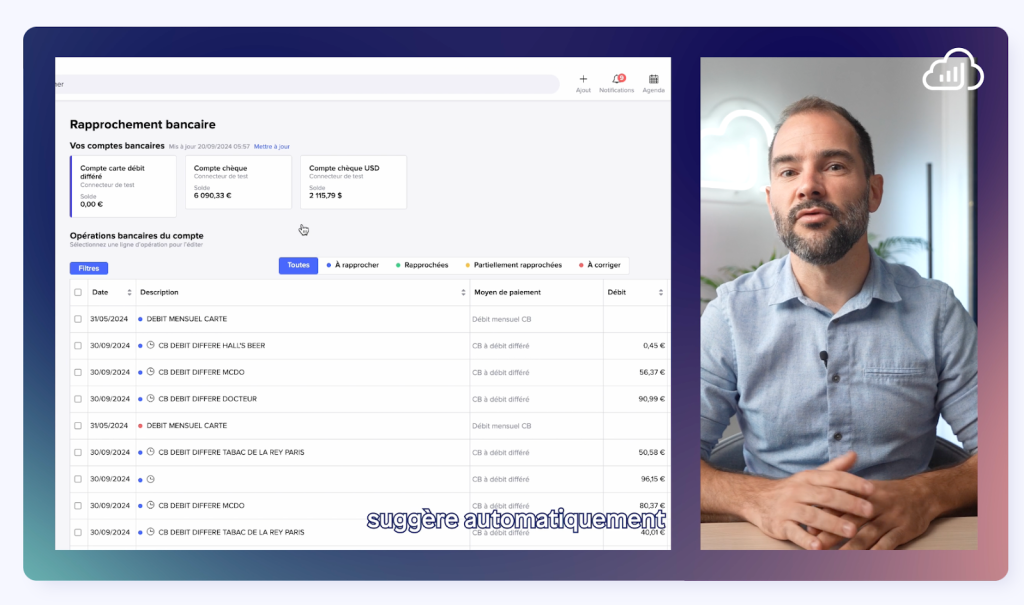Viewport: 1024px width, 605px height.
Task: Toggle the select-all checkbox in table header
Action: pyautogui.click(x=78, y=293)
